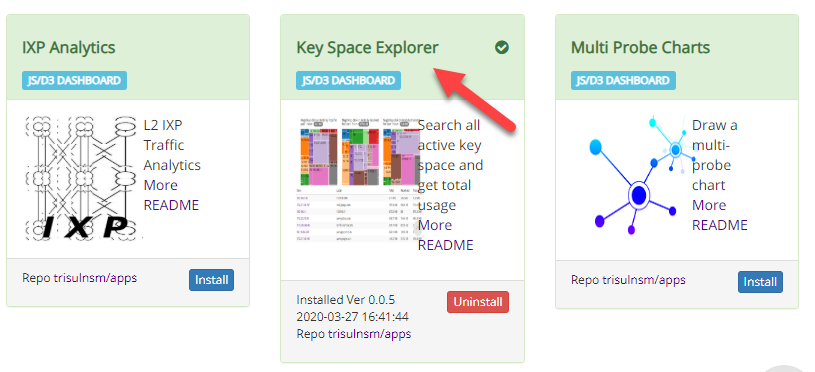815x372 pixels.
Task: Open trisulnsm/apps repo link under Multi Probe Charts
Action: (x=644, y=280)
